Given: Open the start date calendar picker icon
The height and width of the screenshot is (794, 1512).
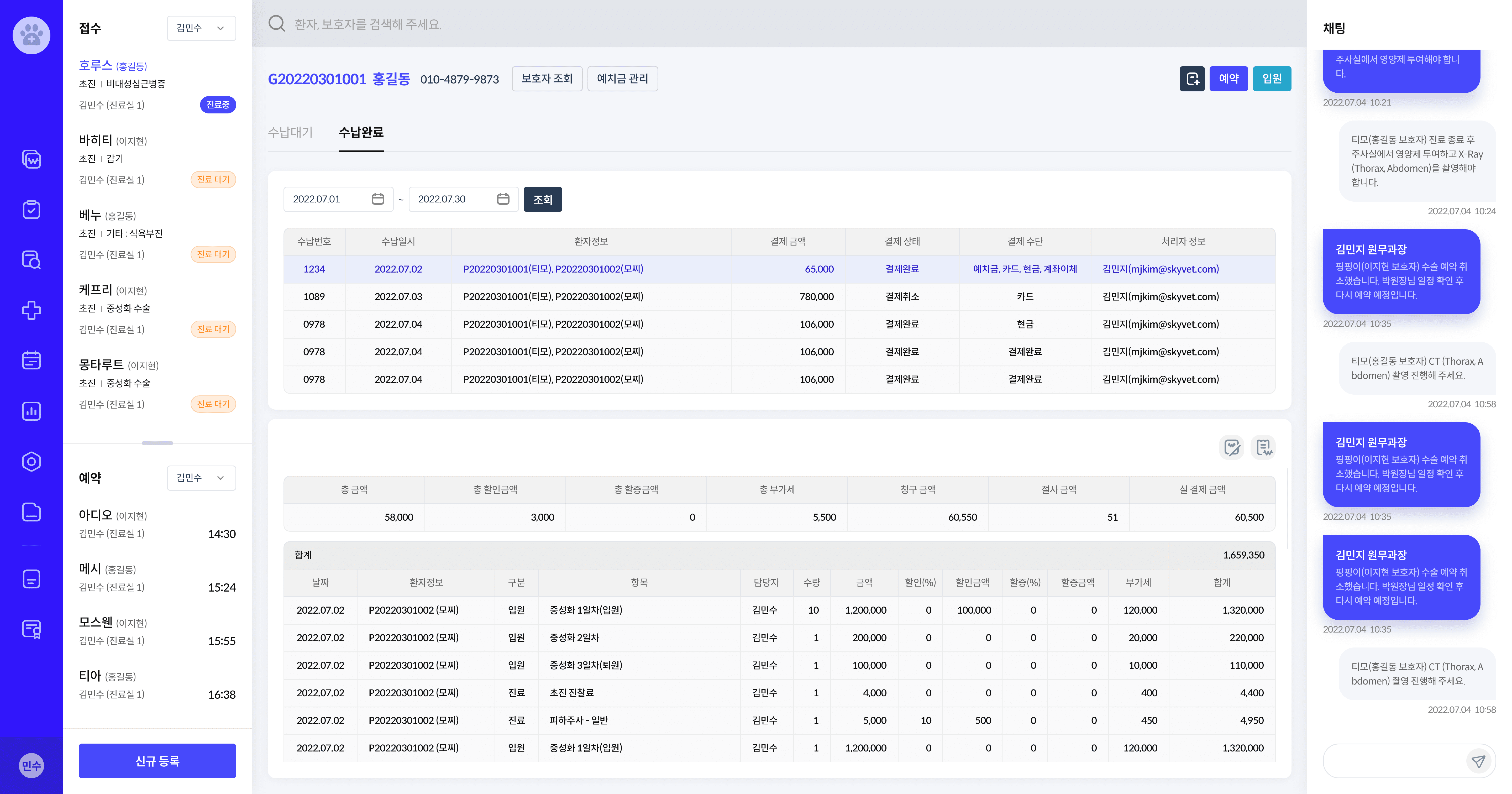Looking at the screenshot, I should coord(378,199).
